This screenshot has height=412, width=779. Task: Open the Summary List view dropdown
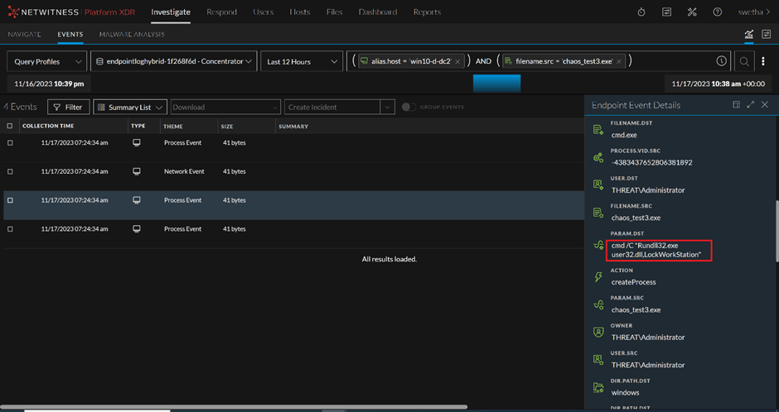[130, 107]
